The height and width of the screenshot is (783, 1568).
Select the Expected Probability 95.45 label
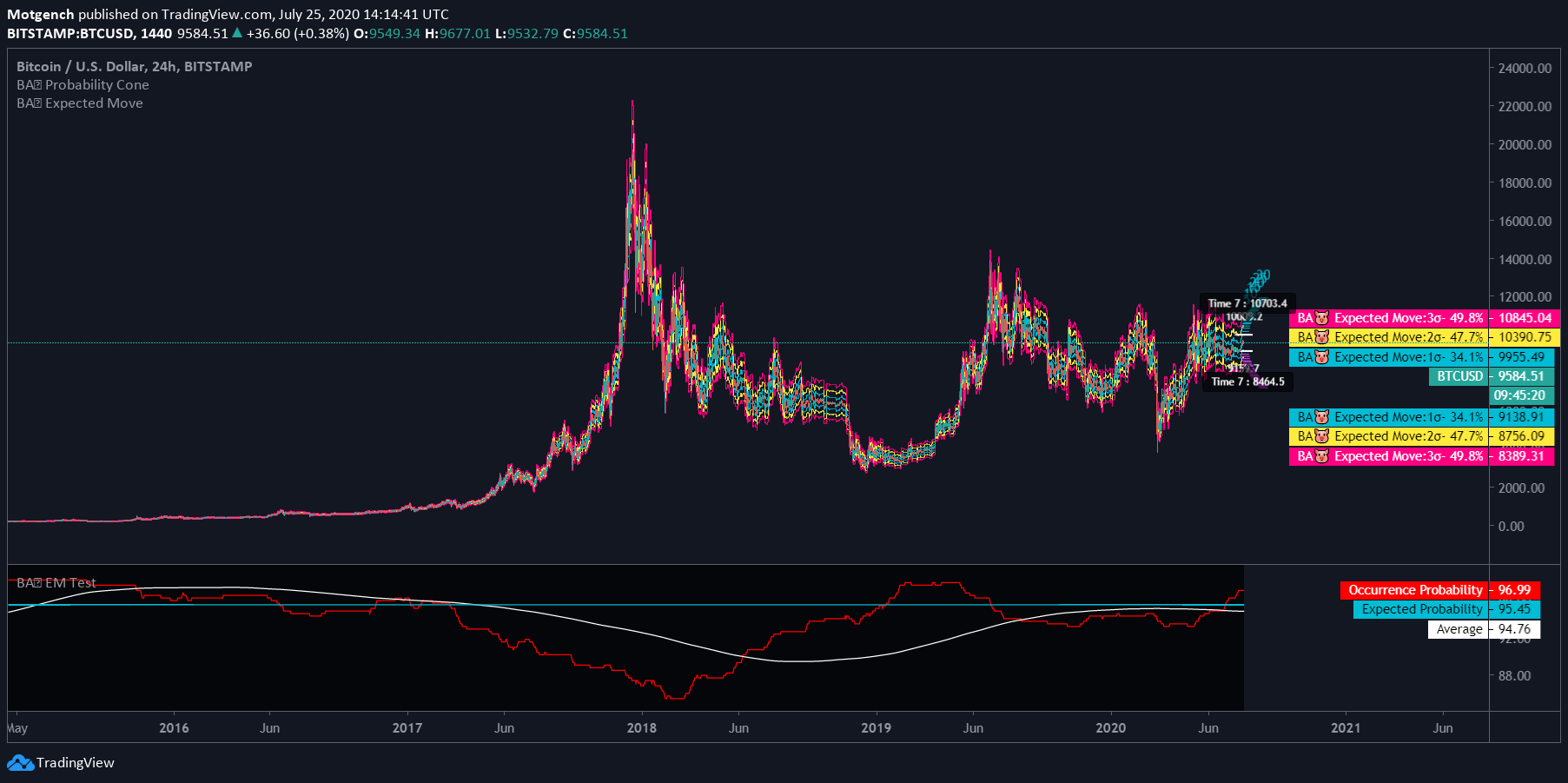1446,609
